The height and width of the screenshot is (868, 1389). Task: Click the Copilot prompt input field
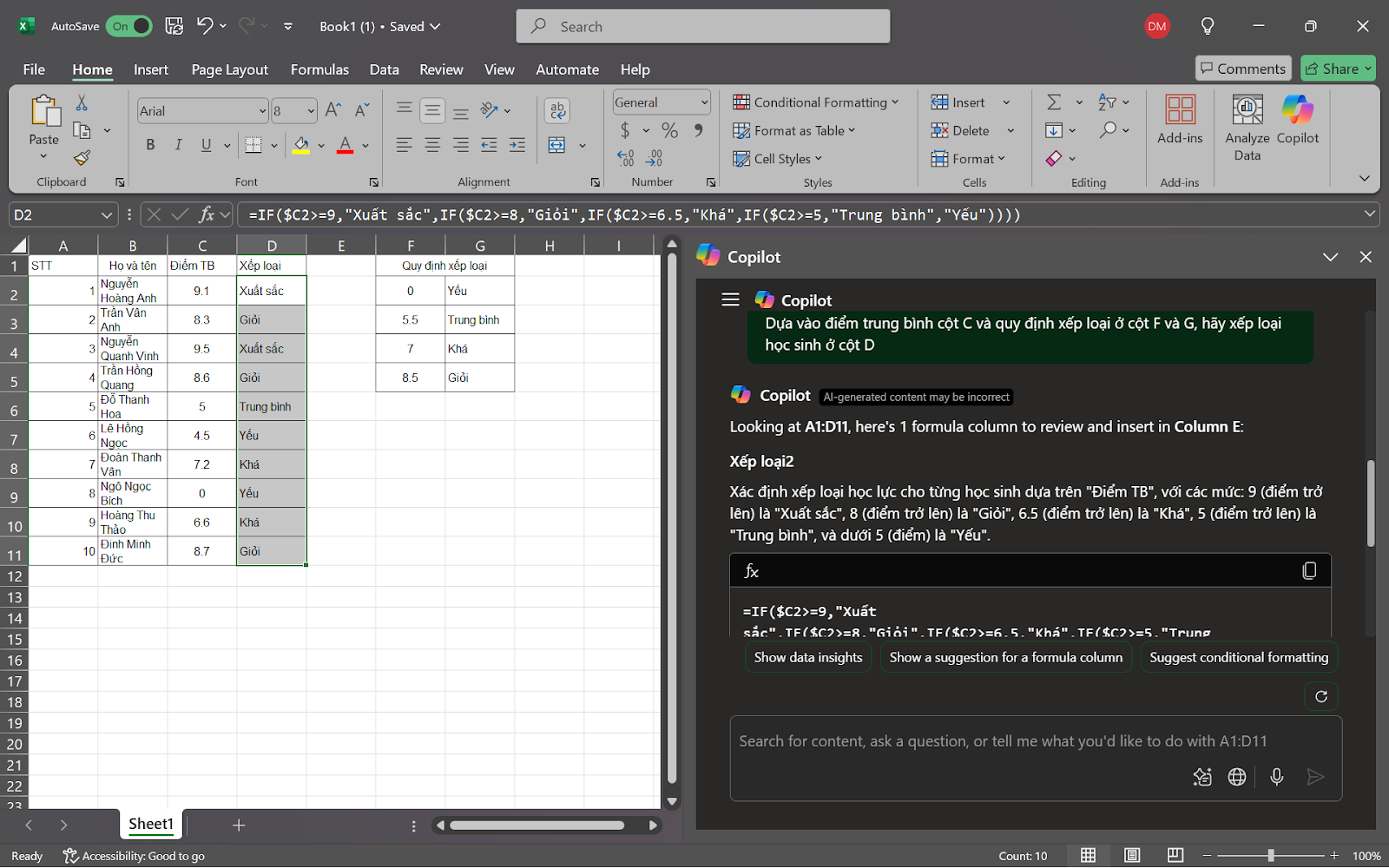point(1003,741)
